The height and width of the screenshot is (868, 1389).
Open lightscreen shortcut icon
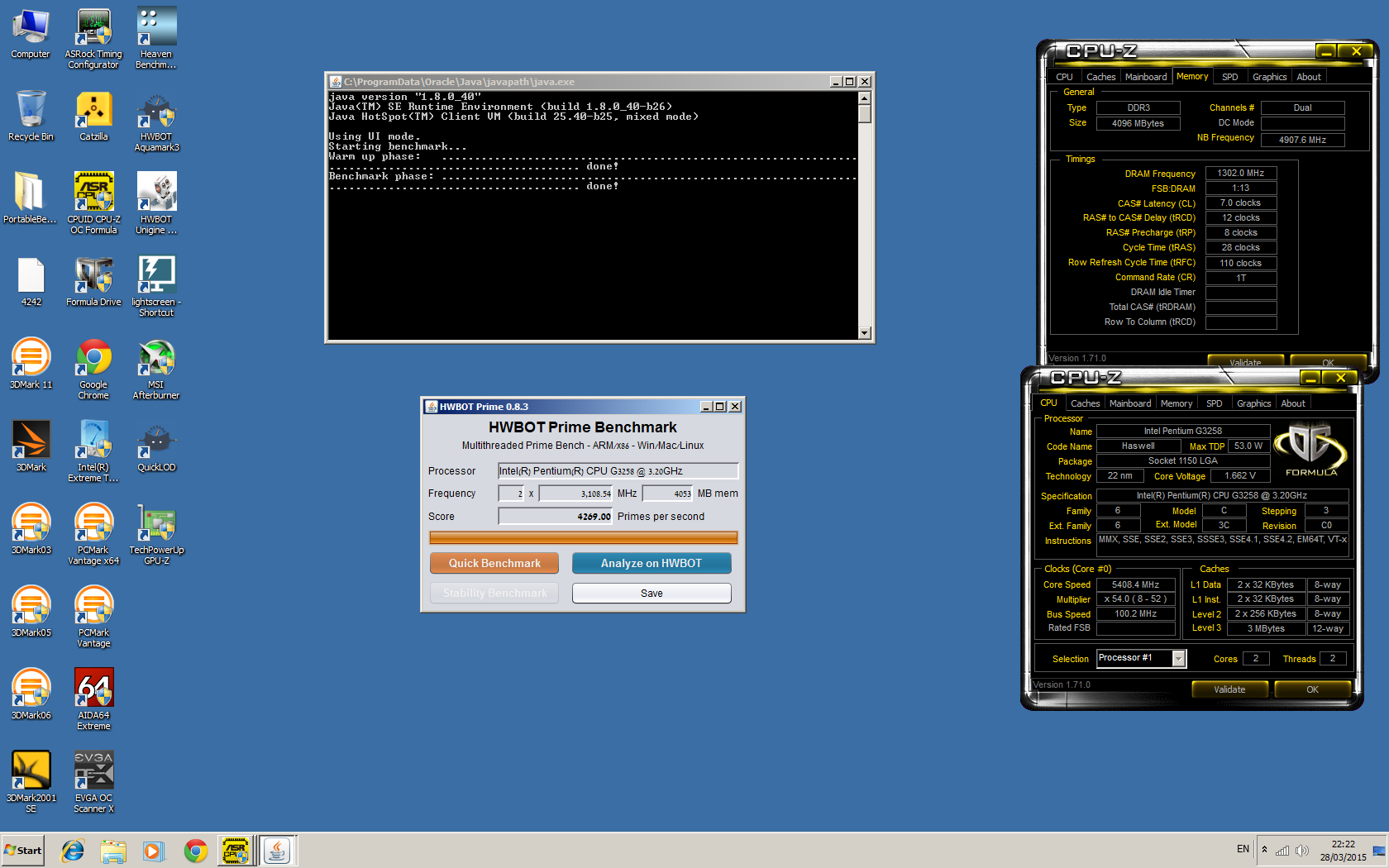(x=156, y=286)
